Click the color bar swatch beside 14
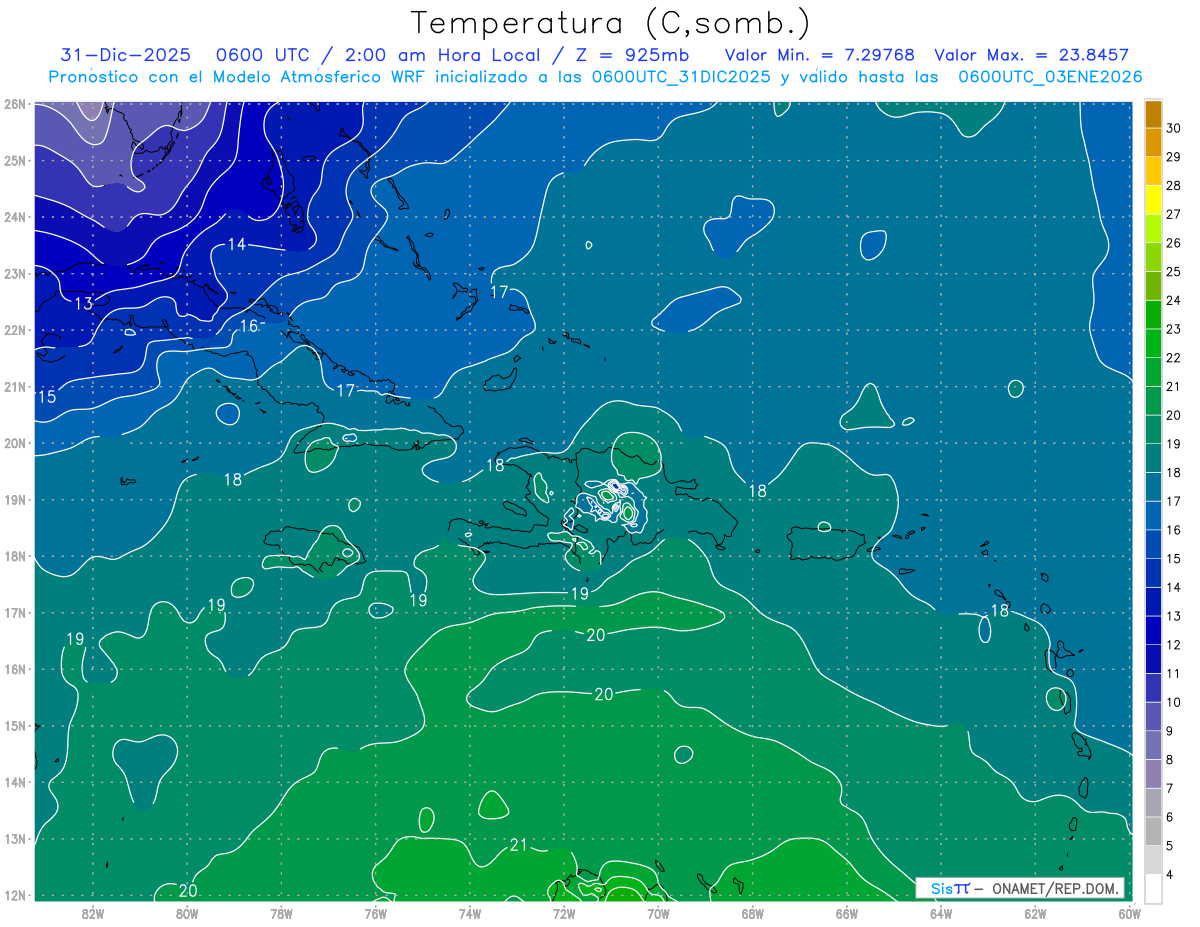Image resolution: width=1200 pixels, height=927 pixels. click(x=1153, y=573)
